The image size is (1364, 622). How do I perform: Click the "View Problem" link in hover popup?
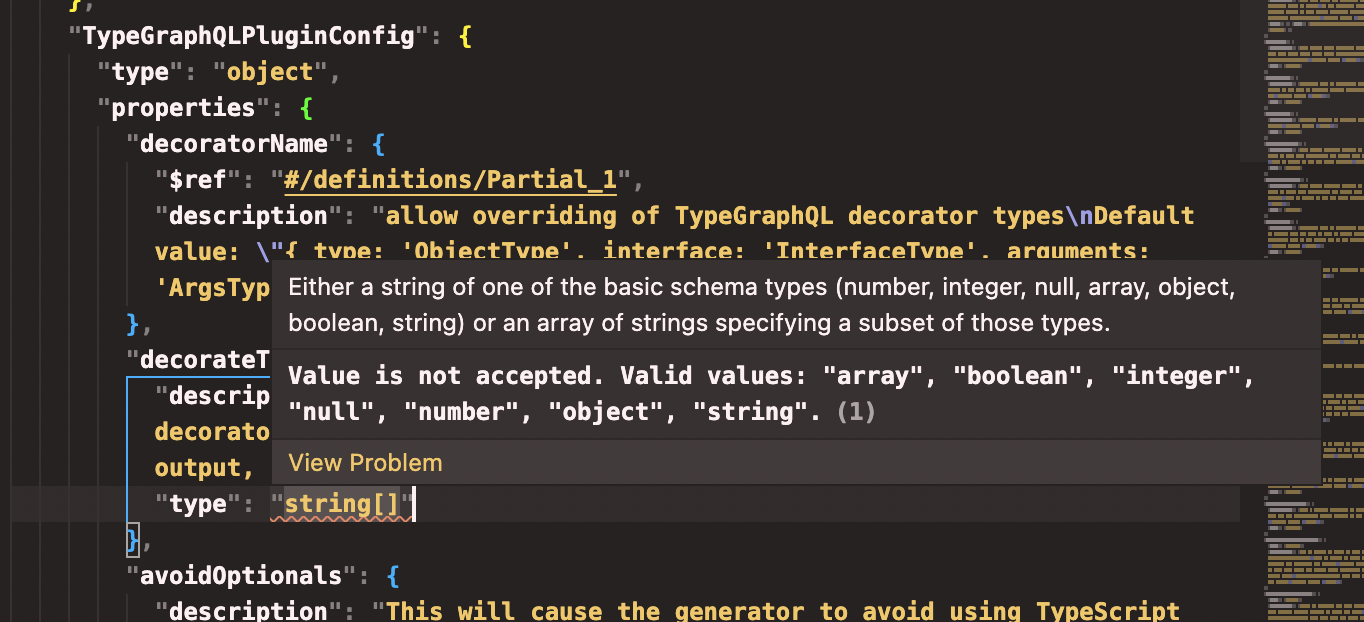point(365,463)
